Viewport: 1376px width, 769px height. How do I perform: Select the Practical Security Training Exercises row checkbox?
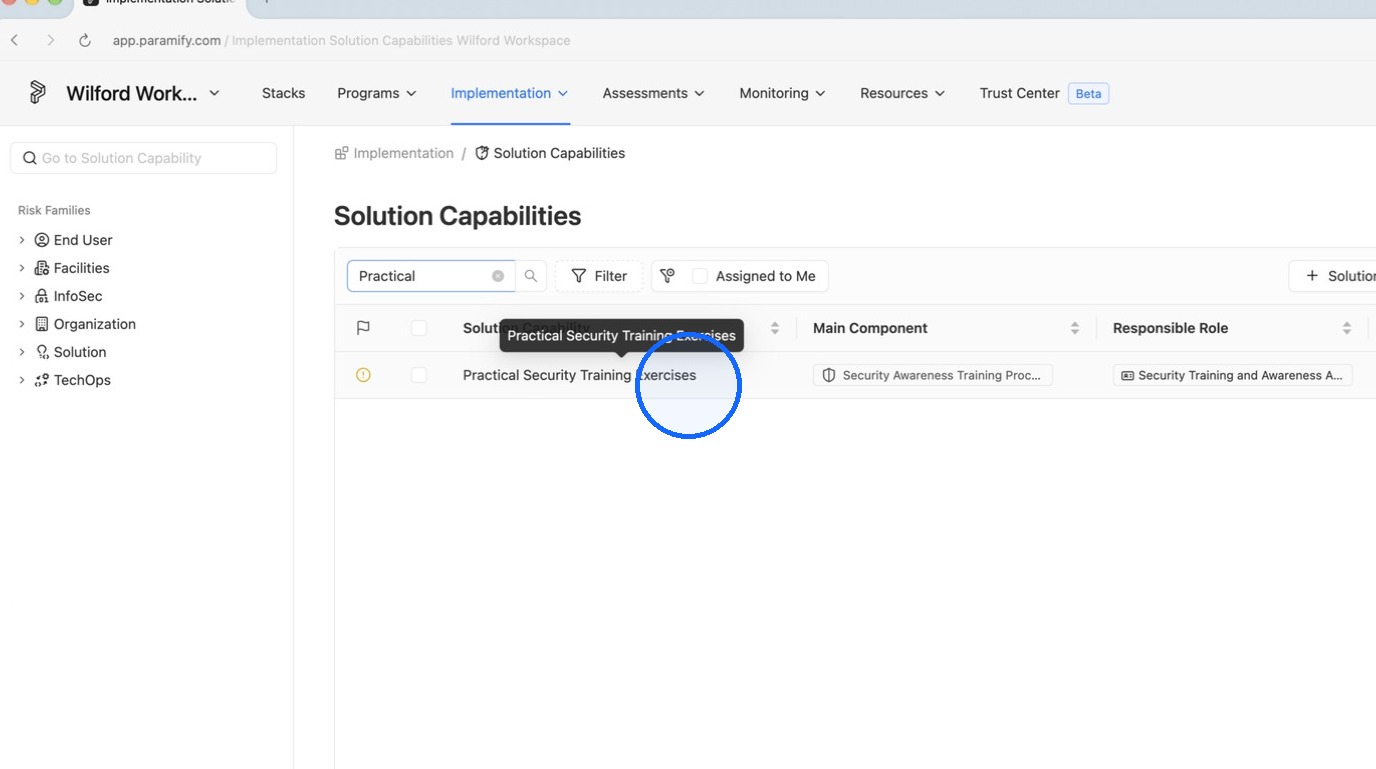click(x=419, y=375)
